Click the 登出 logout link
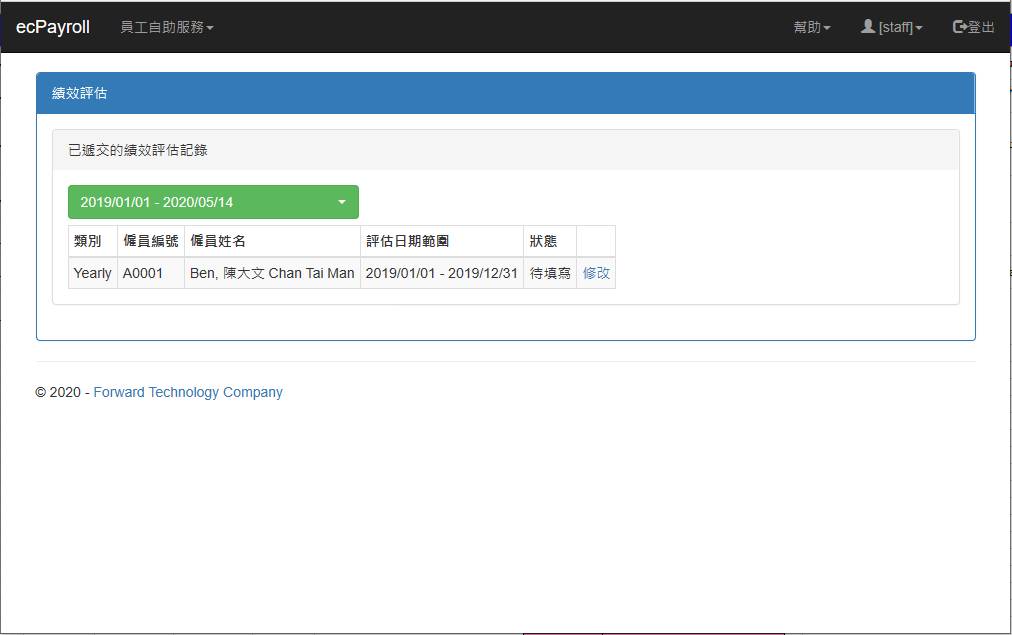Viewport: 1012px width, 635px height. click(x=973, y=27)
